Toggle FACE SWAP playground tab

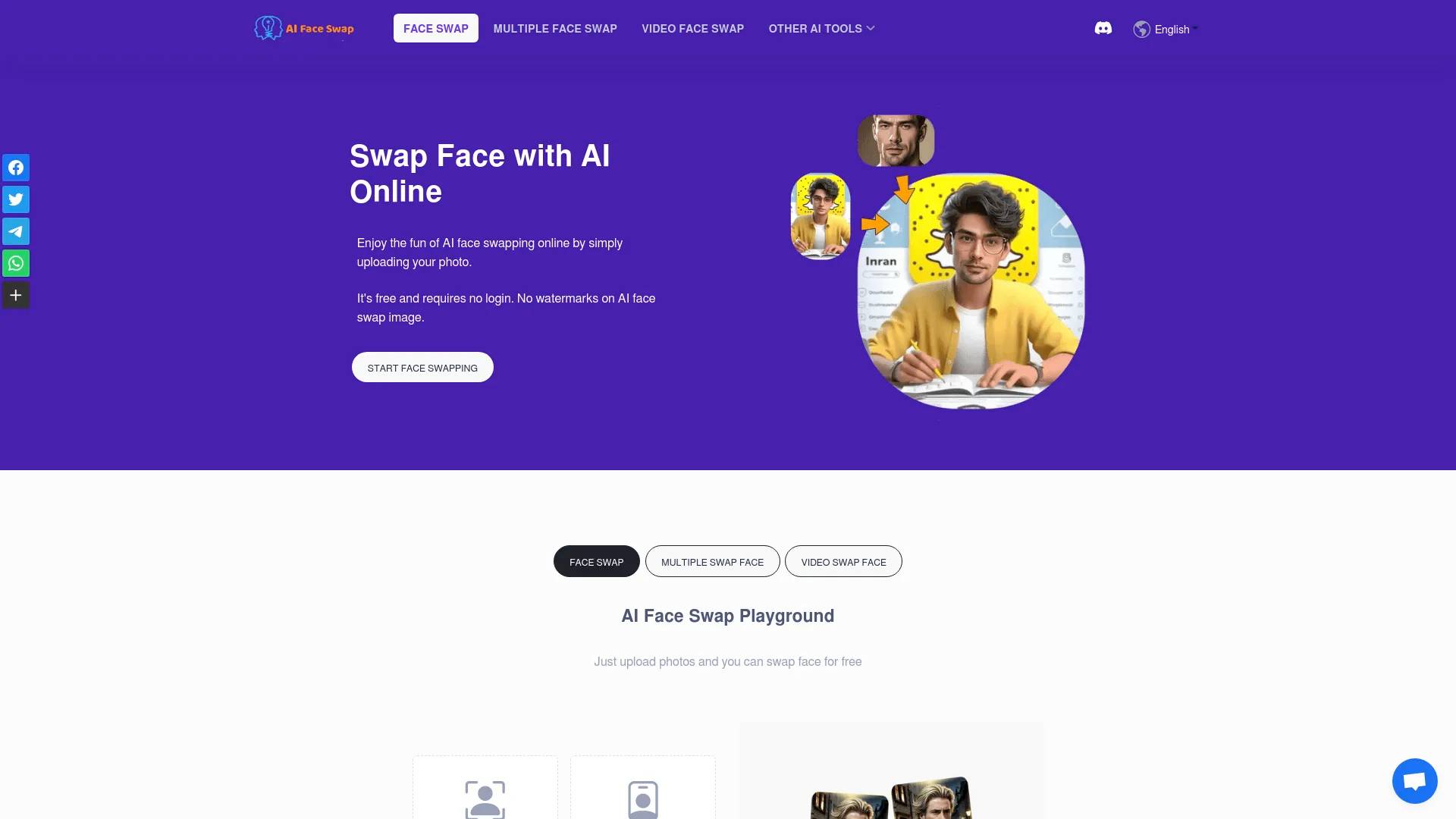tap(596, 561)
